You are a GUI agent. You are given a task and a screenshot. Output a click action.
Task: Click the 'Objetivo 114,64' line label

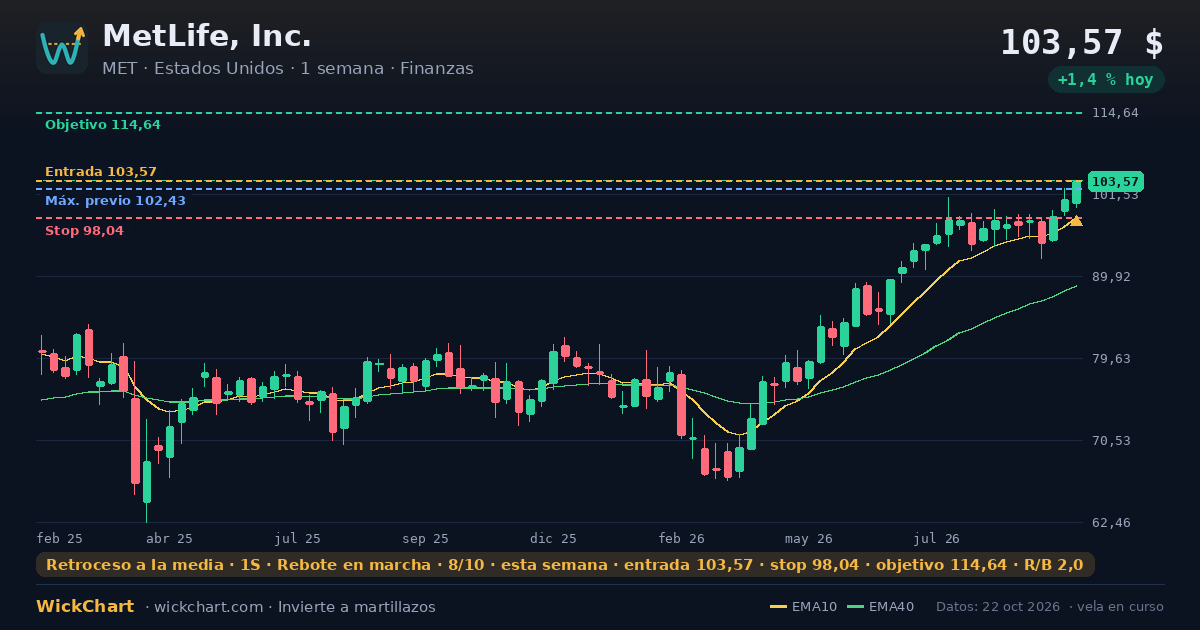(x=103, y=125)
